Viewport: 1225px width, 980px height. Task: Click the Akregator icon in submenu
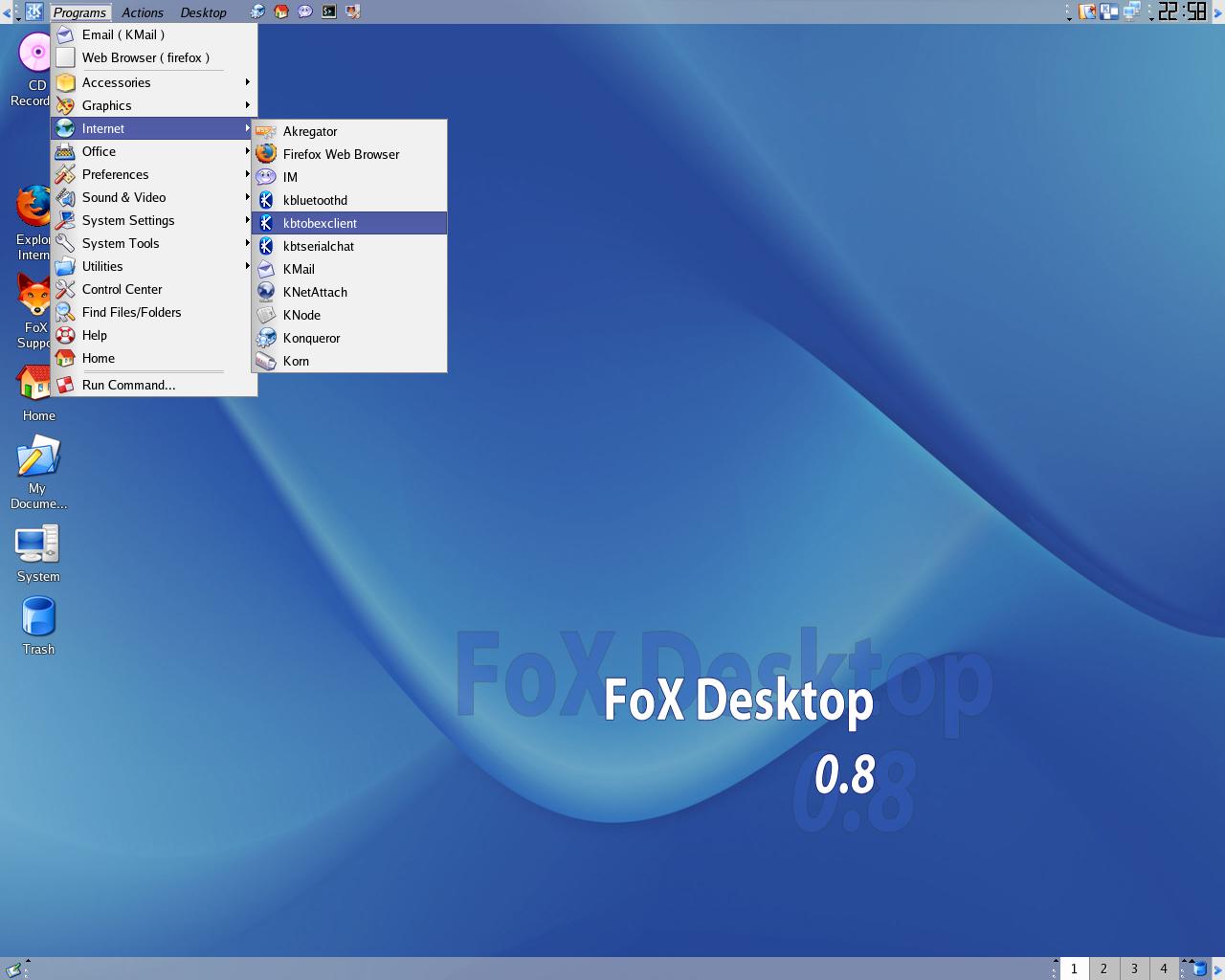point(266,131)
